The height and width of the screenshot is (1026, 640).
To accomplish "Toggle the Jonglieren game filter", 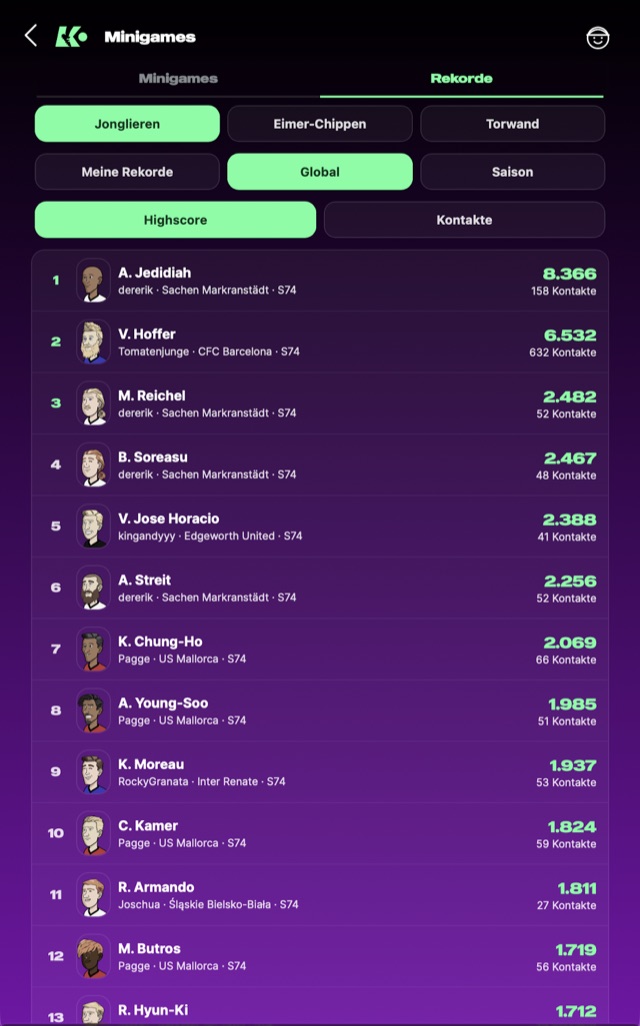I will click(127, 124).
